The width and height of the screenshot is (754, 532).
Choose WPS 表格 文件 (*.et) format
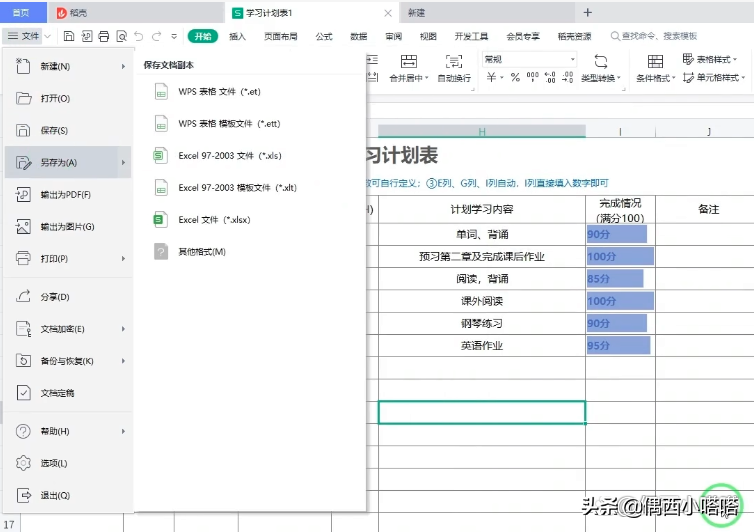coord(219,91)
